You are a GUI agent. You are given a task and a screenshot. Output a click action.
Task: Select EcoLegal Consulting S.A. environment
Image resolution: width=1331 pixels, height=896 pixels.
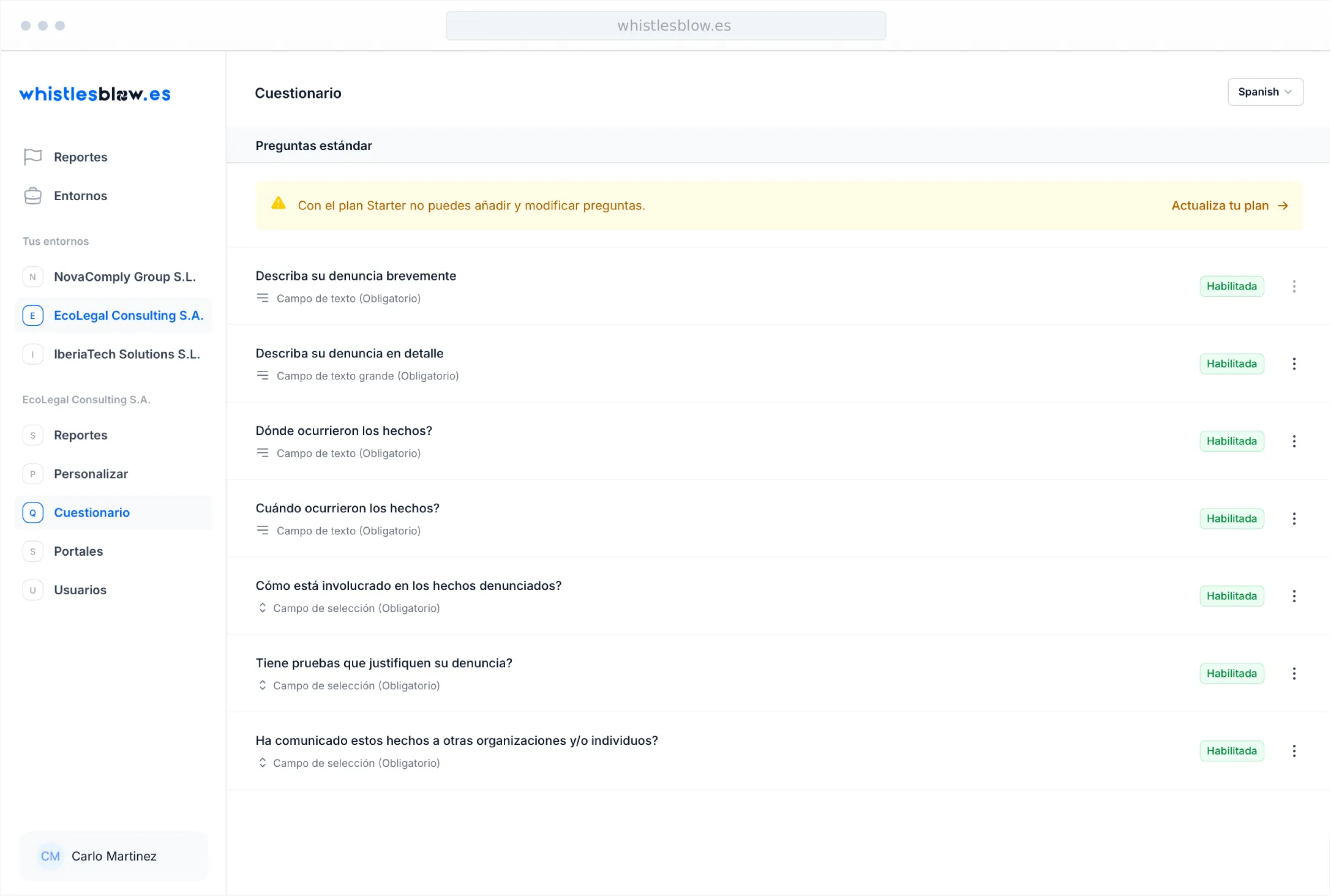(x=128, y=316)
